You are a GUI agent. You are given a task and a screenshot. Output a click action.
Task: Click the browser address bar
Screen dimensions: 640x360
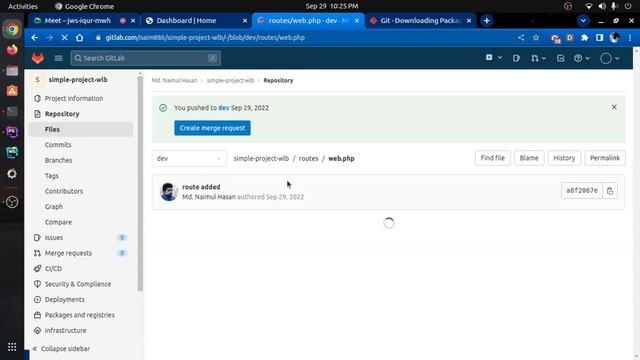(x=302, y=38)
